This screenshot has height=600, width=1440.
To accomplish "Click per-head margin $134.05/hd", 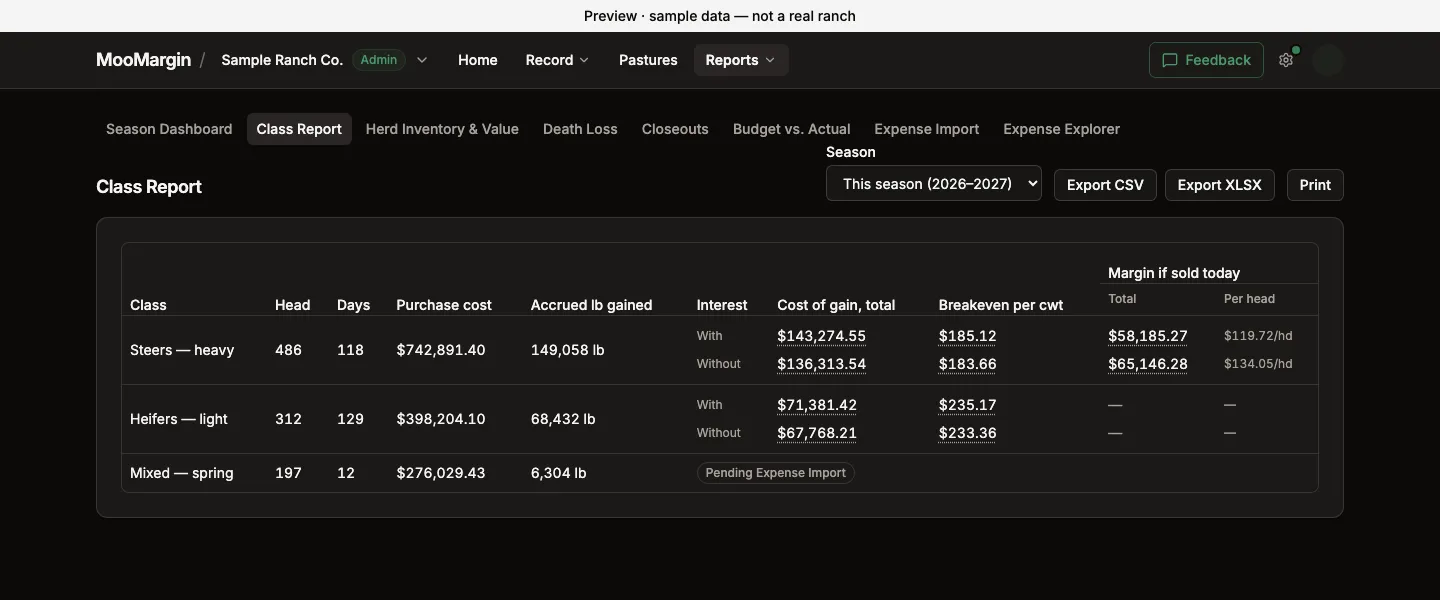I will point(1258,364).
